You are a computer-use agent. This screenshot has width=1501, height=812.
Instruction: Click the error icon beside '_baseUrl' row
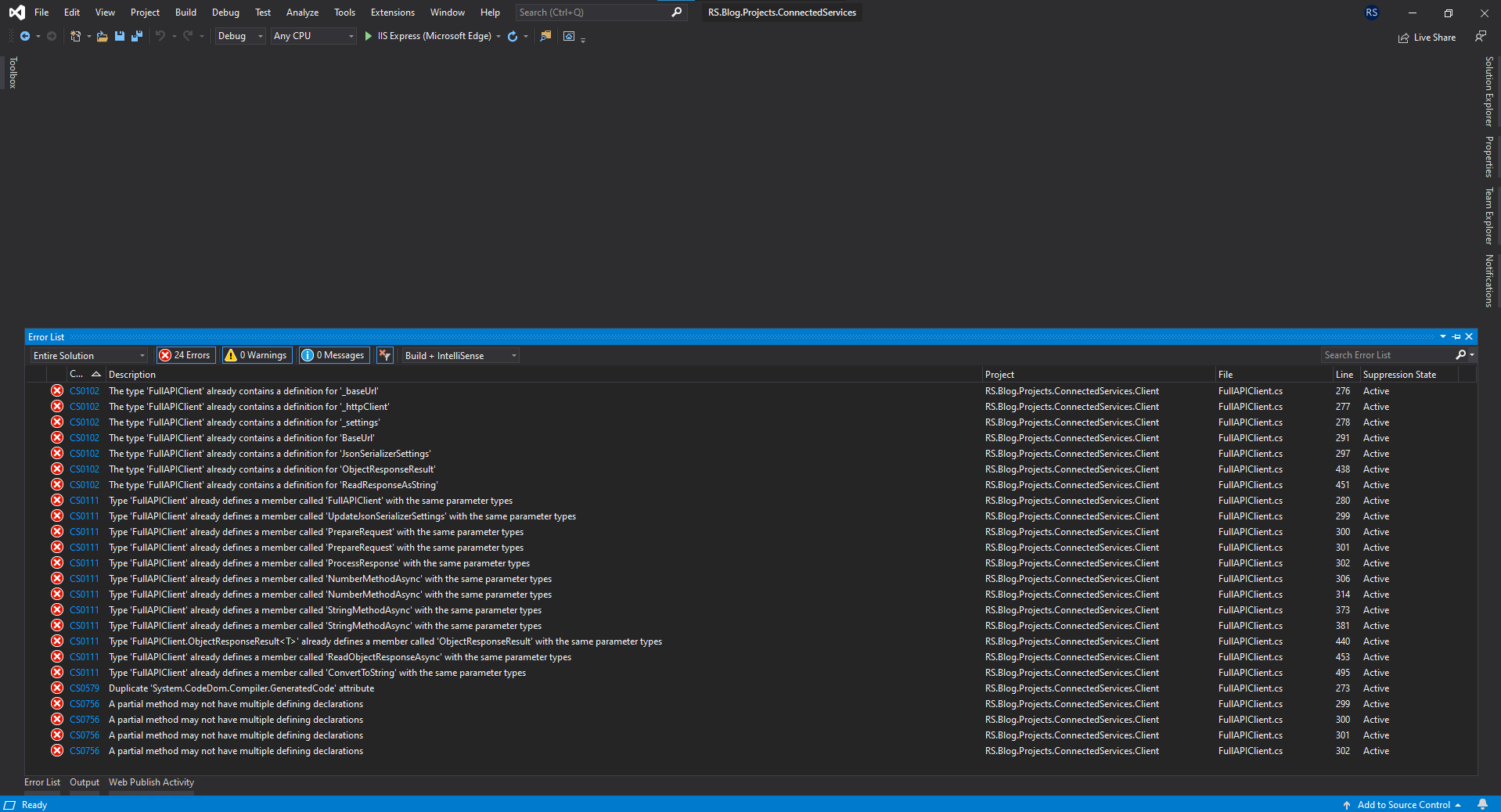57,390
